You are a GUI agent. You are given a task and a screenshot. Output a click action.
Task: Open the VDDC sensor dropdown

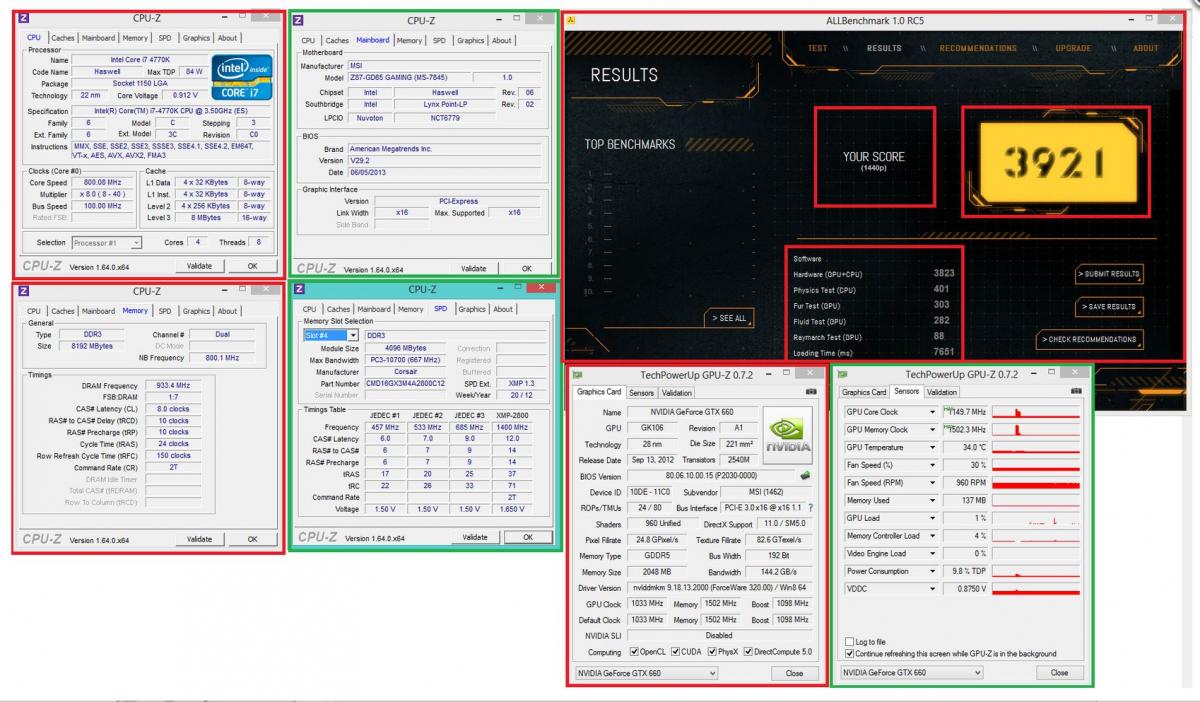pos(932,589)
